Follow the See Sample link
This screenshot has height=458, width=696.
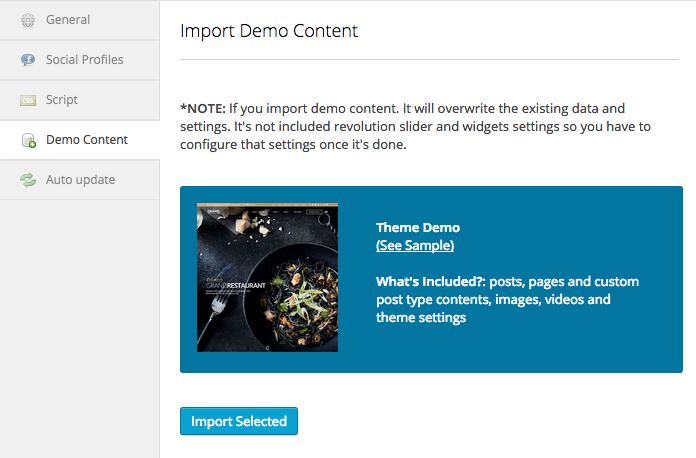click(415, 245)
